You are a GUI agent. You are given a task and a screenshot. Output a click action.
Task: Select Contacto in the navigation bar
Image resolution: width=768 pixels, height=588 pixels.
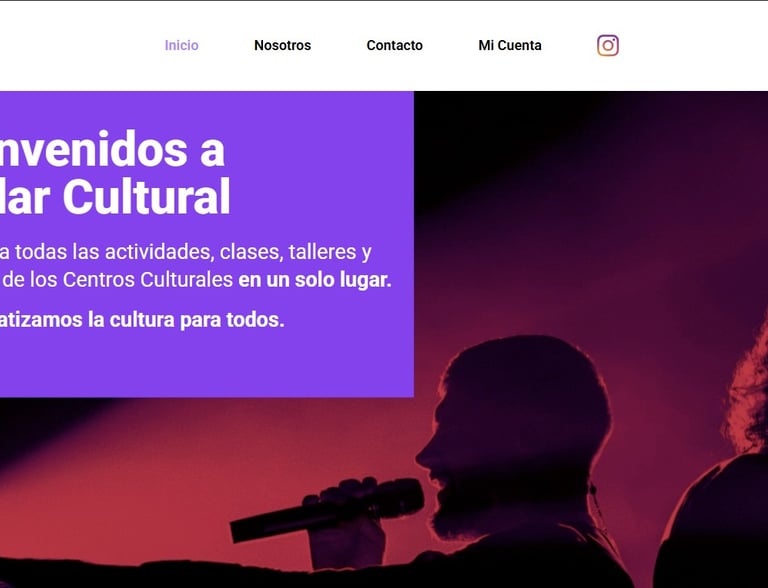[394, 46]
